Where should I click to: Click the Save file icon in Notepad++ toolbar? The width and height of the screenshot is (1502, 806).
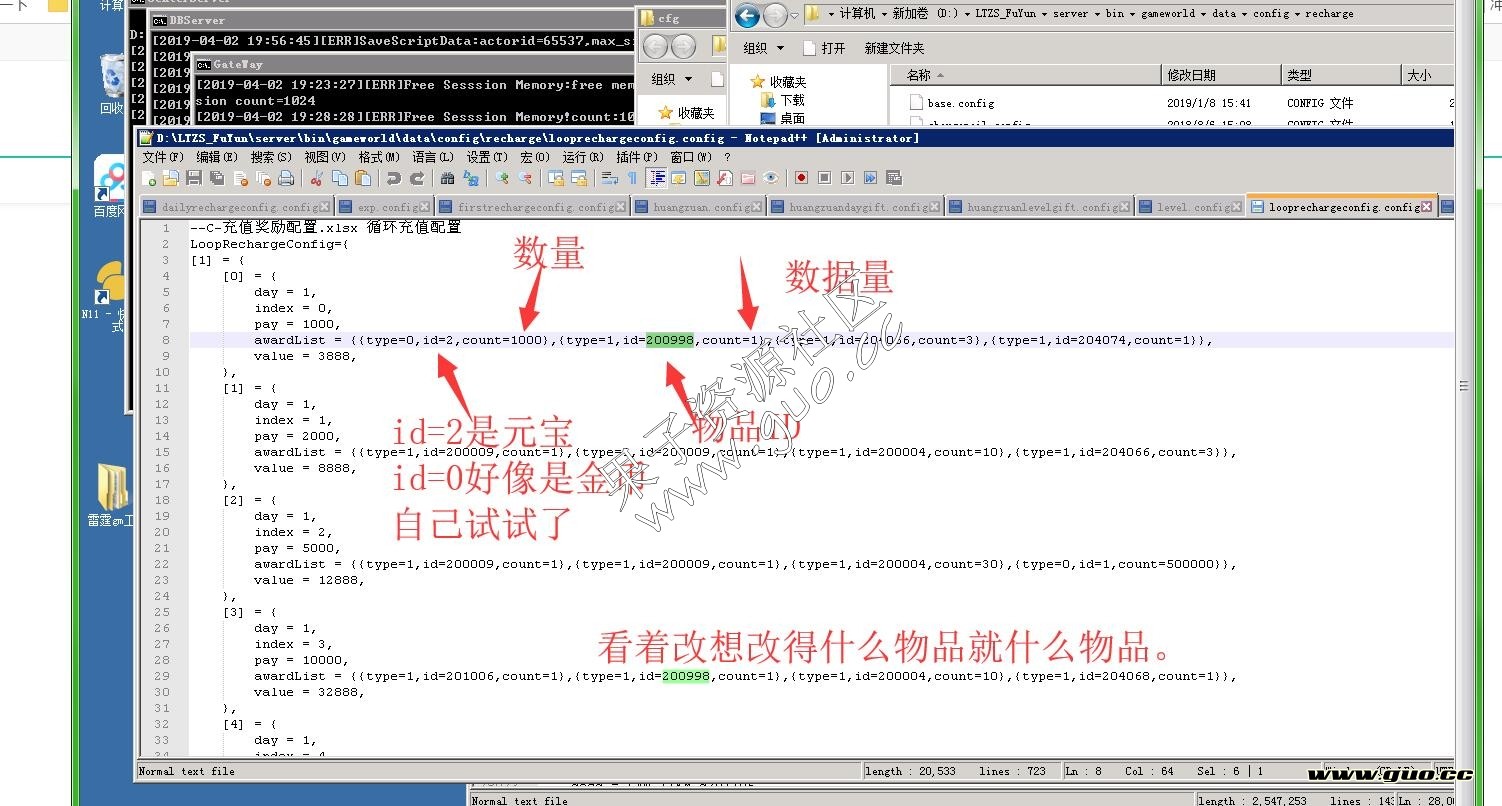tap(194, 178)
